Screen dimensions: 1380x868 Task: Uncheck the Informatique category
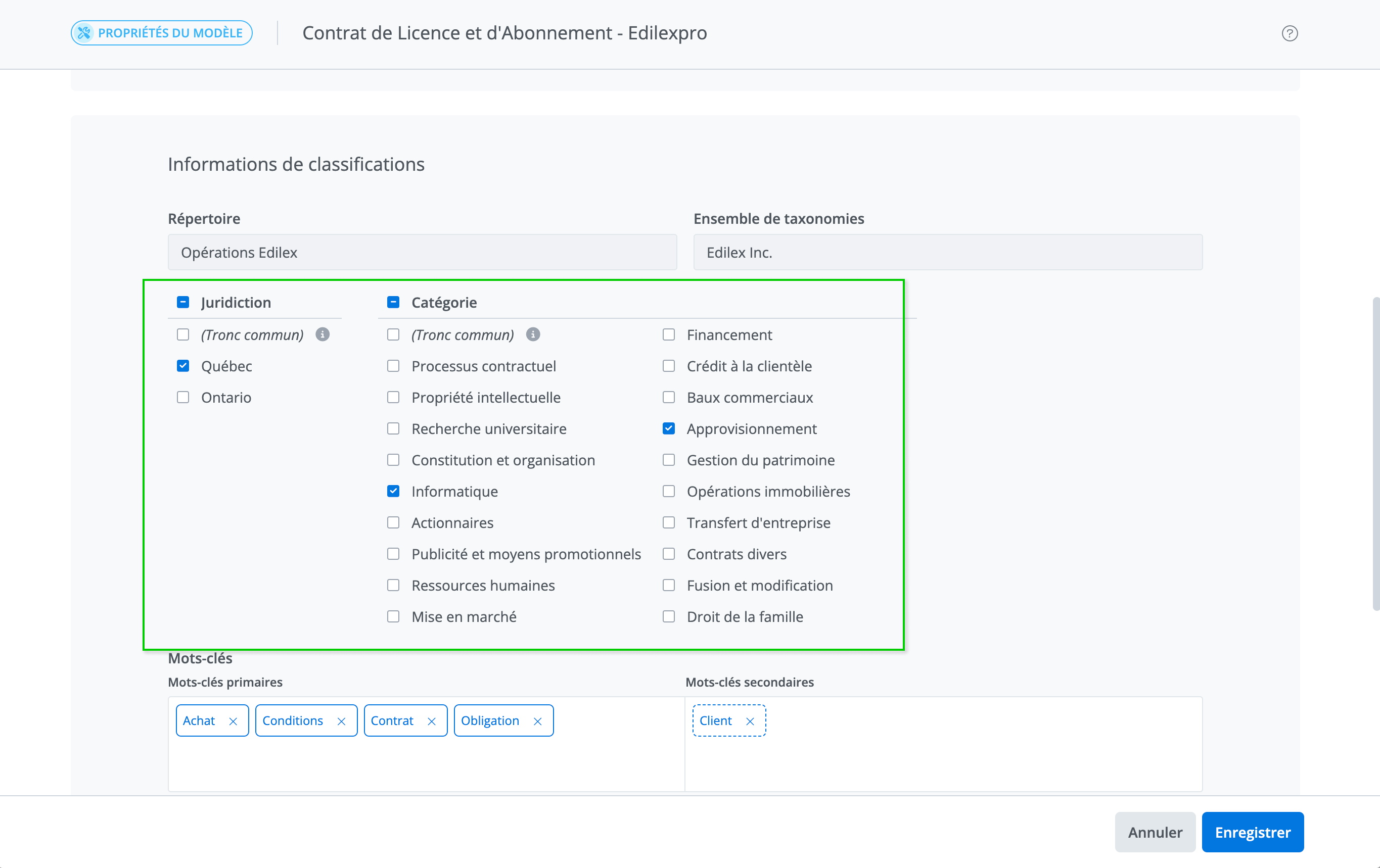coord(393,492)
